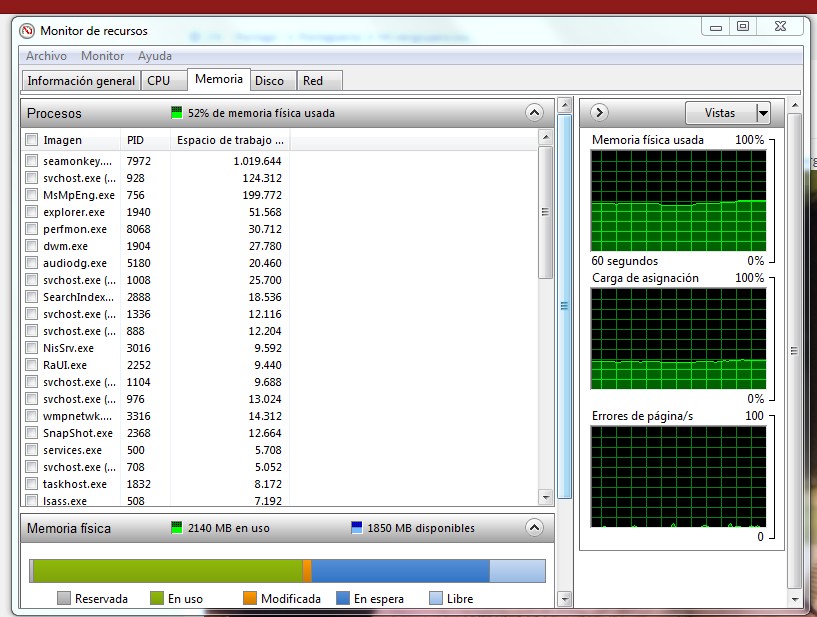Click the Vistas button

[x=719, y=113]
